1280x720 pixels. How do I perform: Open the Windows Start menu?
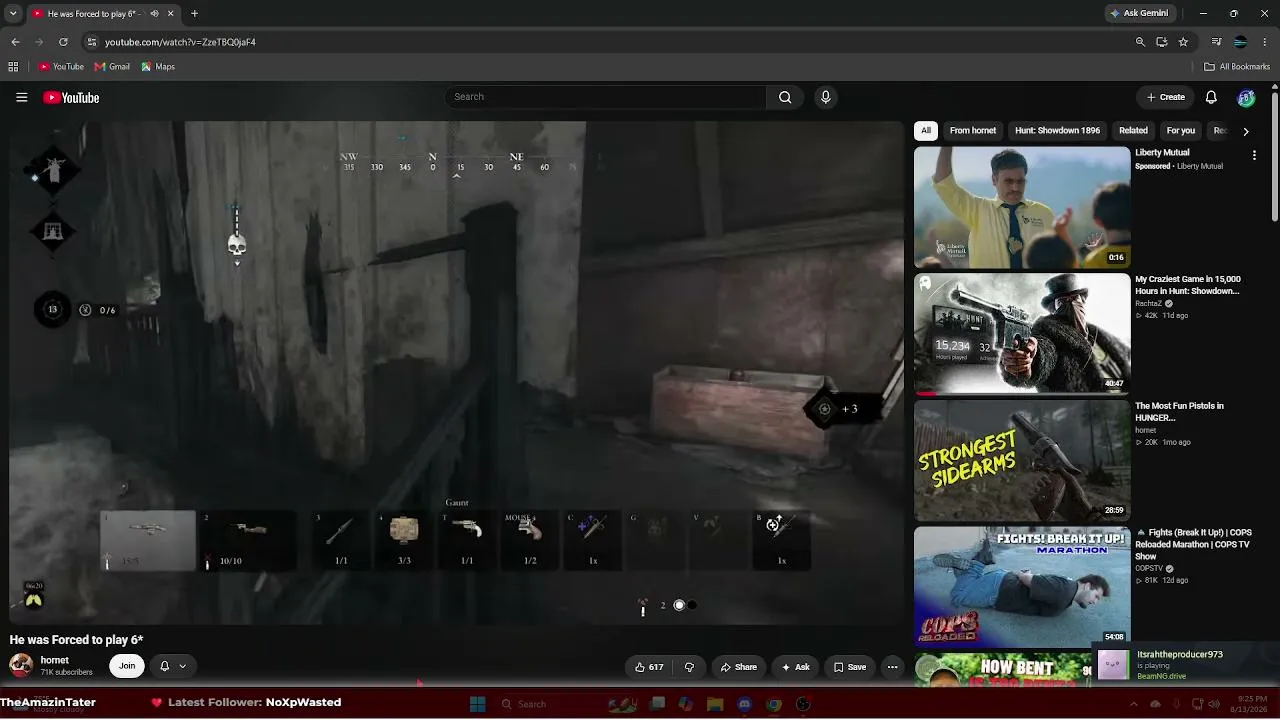(477, 704)
